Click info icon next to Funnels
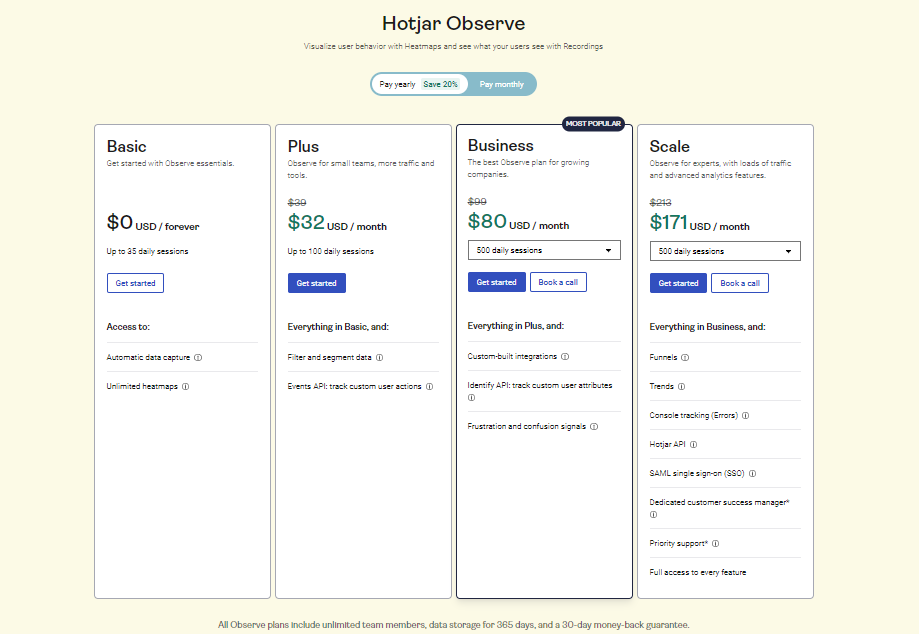919x634 pixels. click(x=685, y=357)
